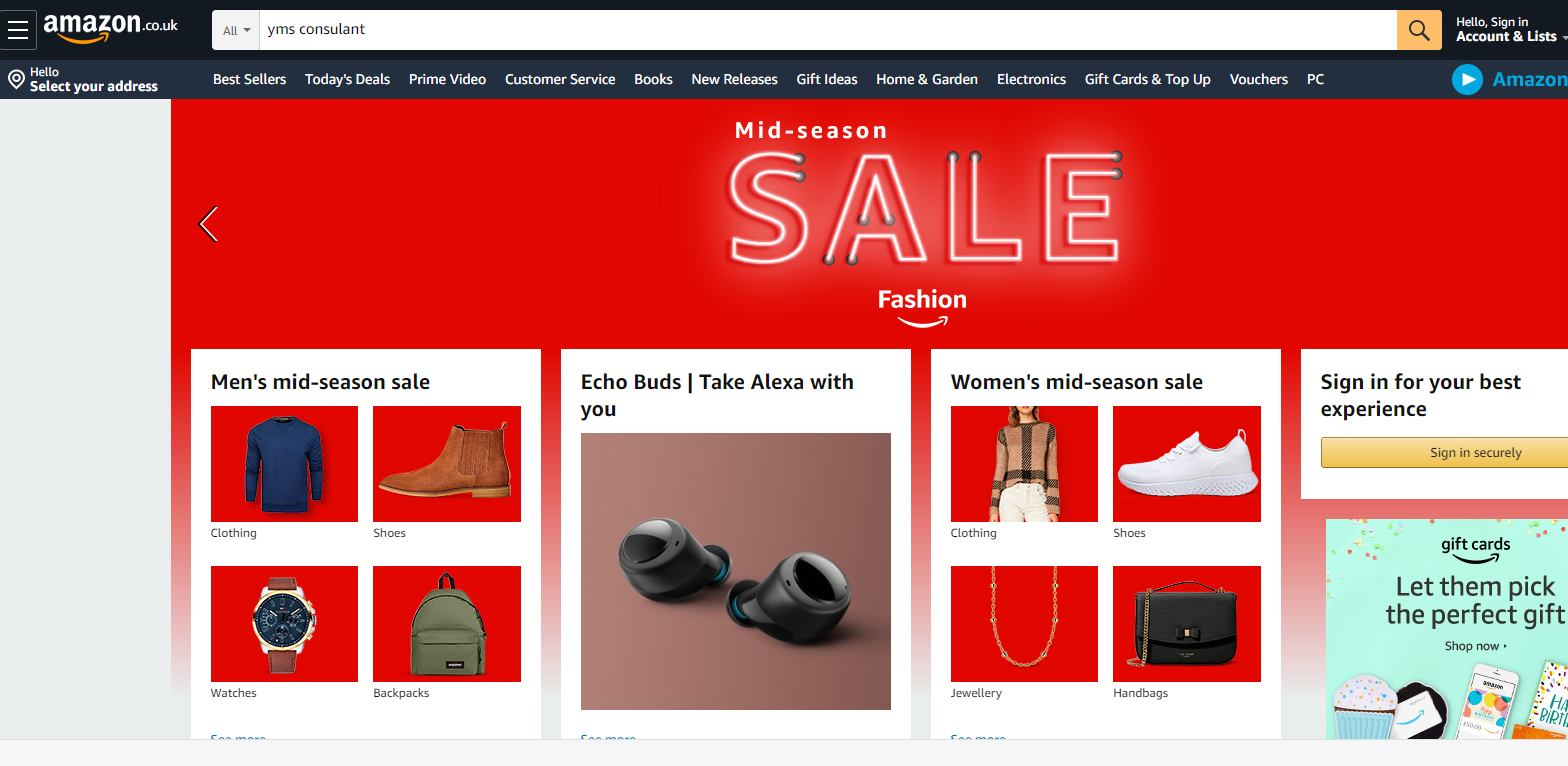Open the men's Watches thumbnail
1568x766 pixels.
pos(284,624)
